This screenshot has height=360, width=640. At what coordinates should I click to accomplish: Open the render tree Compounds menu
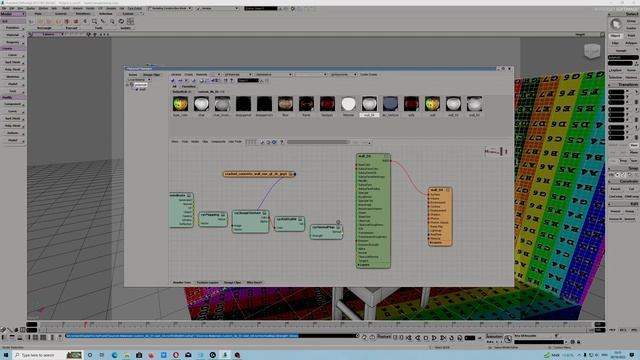[x=218, y=142]
